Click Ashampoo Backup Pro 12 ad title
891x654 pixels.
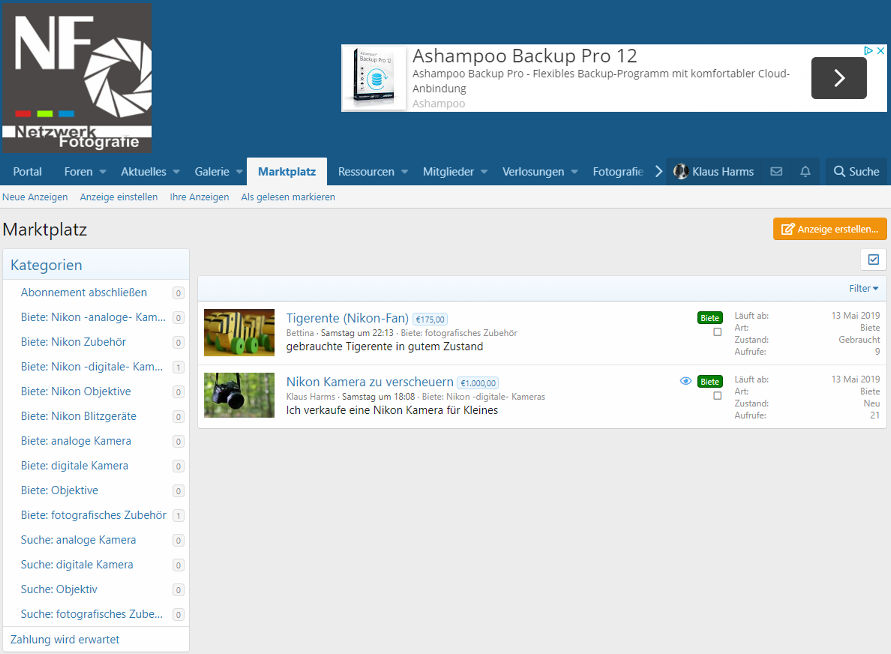pos(524,56)
